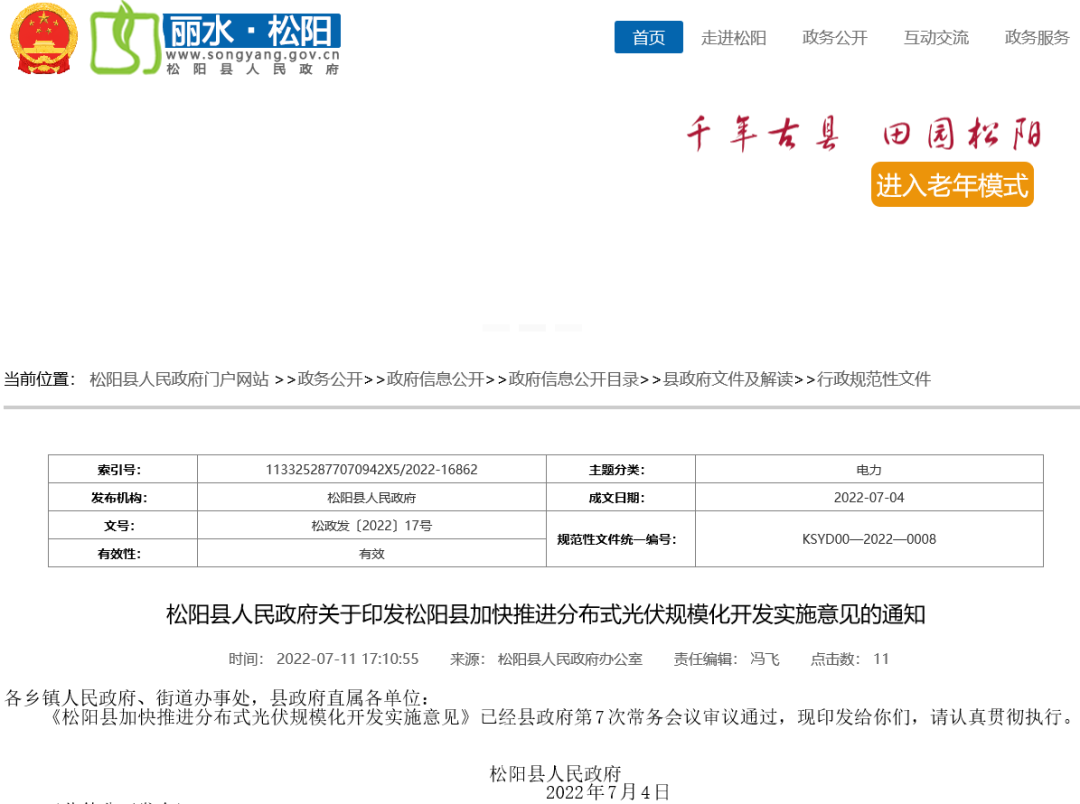Open 政府信息公开目录 breadcrumb link
Screen dimensions: 1080x804
tap(573, 379)
